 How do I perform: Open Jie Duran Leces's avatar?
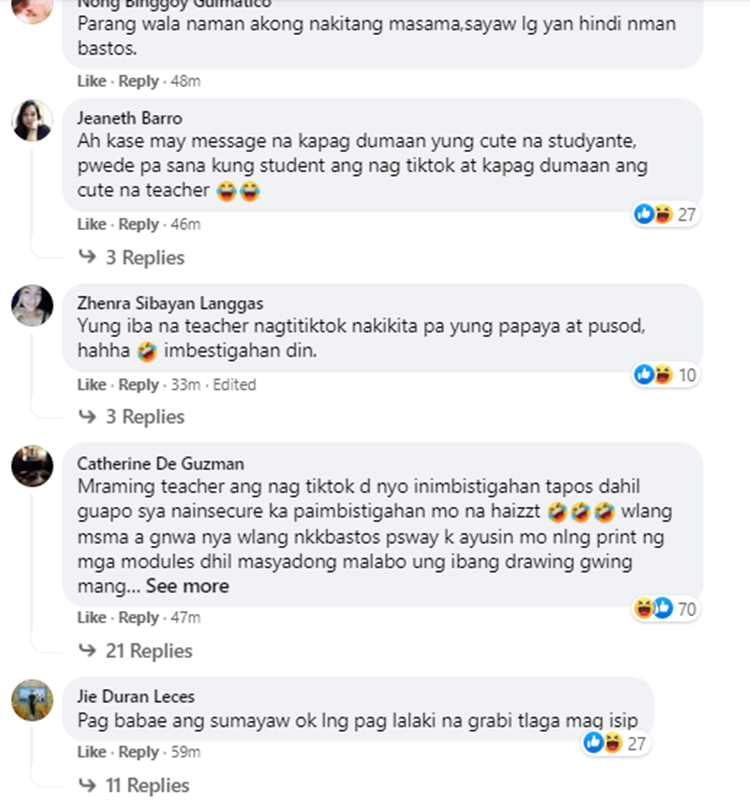click(32, 700)
